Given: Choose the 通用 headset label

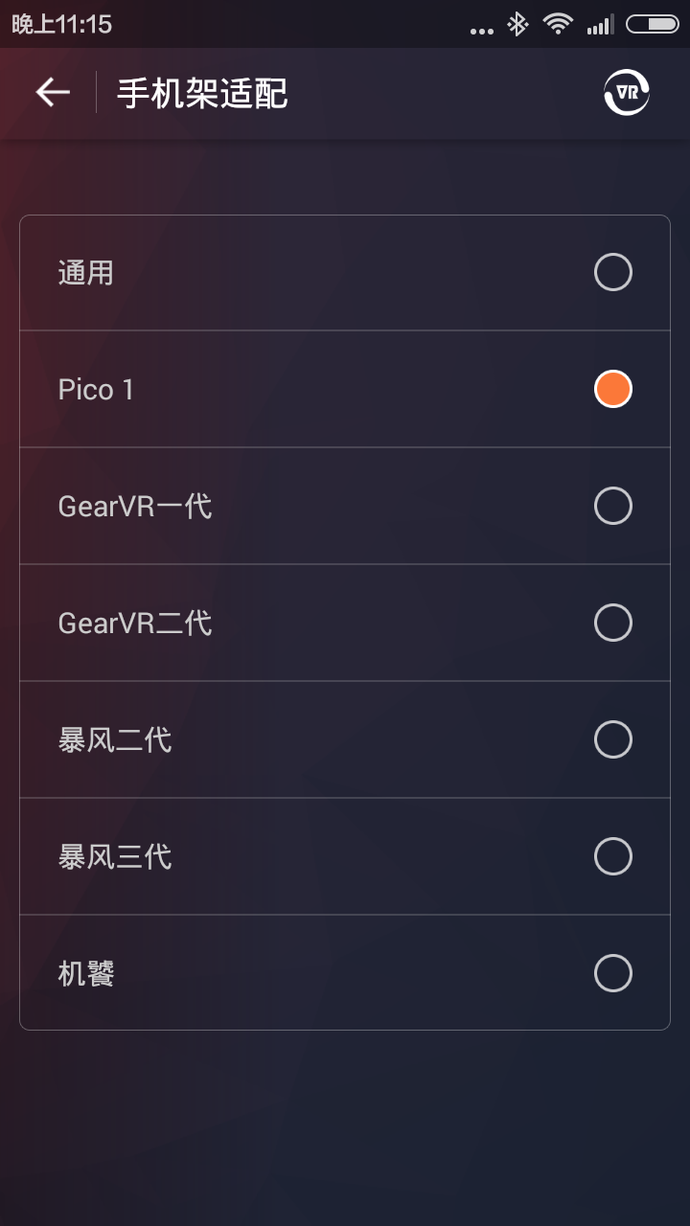Looking at the screenshot, I should pyautogui.click(x=86, y=272).
